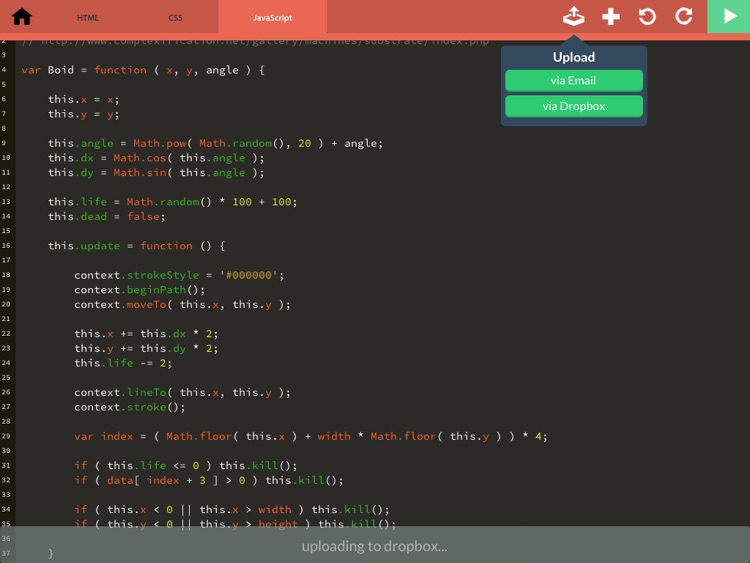The height and width of the screenshot is (563, 750).
Task: Tap the uploading to dropbox notification bar
Action: pyautogui.click(x=375, y=545)
